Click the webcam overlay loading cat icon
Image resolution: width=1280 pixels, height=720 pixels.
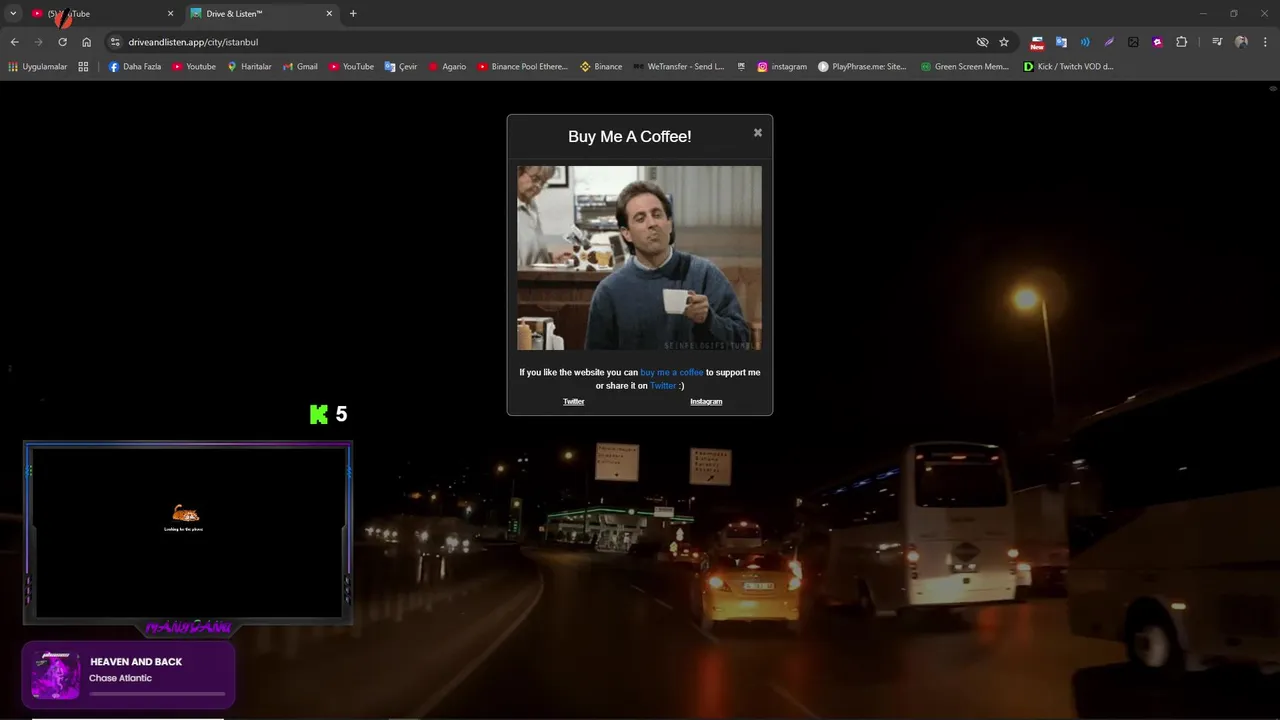click(185, 514)
